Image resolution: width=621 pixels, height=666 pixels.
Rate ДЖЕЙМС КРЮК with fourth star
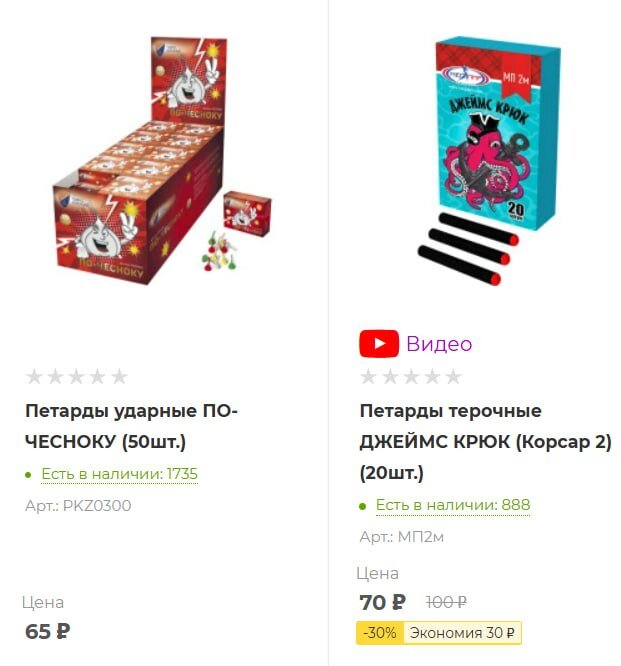click(x=432, y=376)
